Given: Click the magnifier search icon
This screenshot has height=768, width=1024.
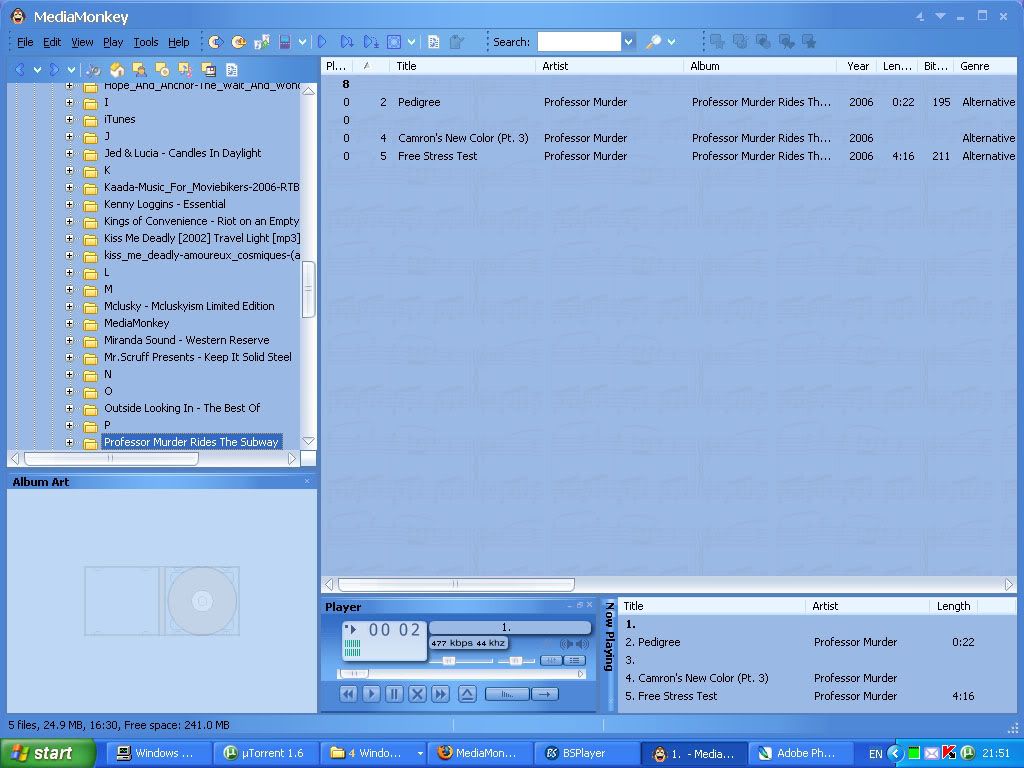Looking at the screenshot, I should (653, 42).
